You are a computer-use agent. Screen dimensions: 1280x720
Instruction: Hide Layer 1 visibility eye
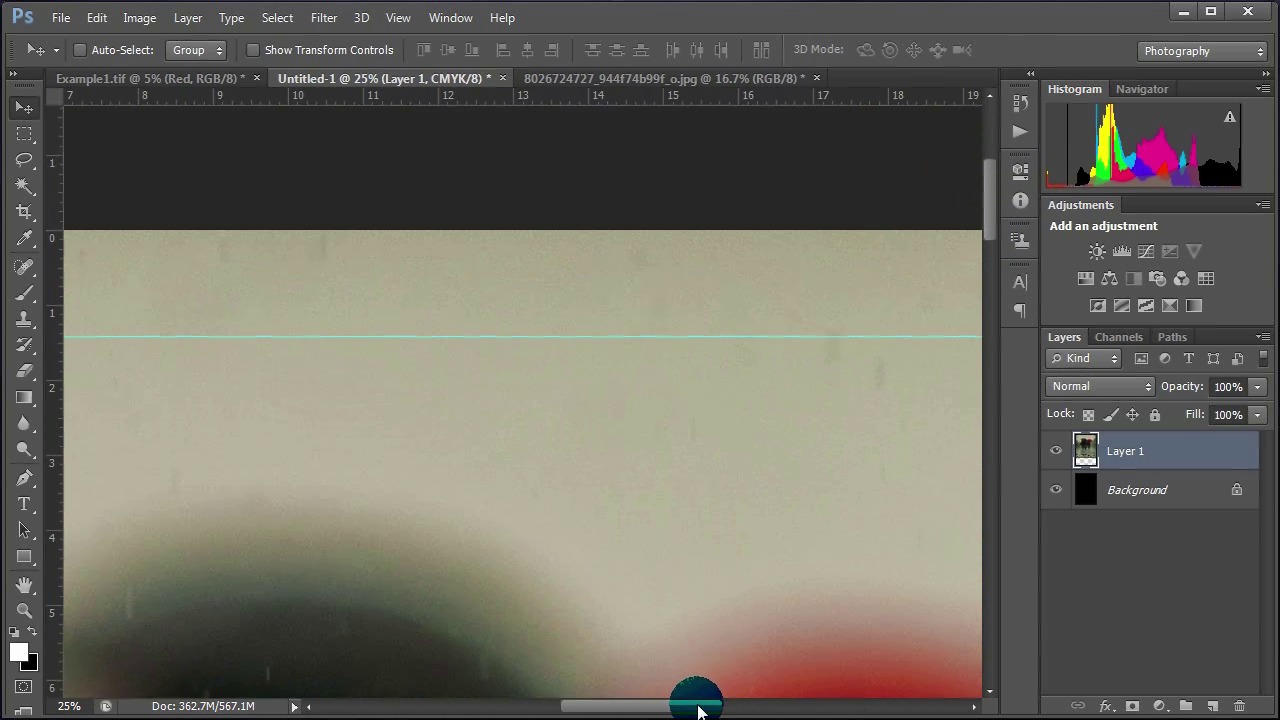(1056, 451)
